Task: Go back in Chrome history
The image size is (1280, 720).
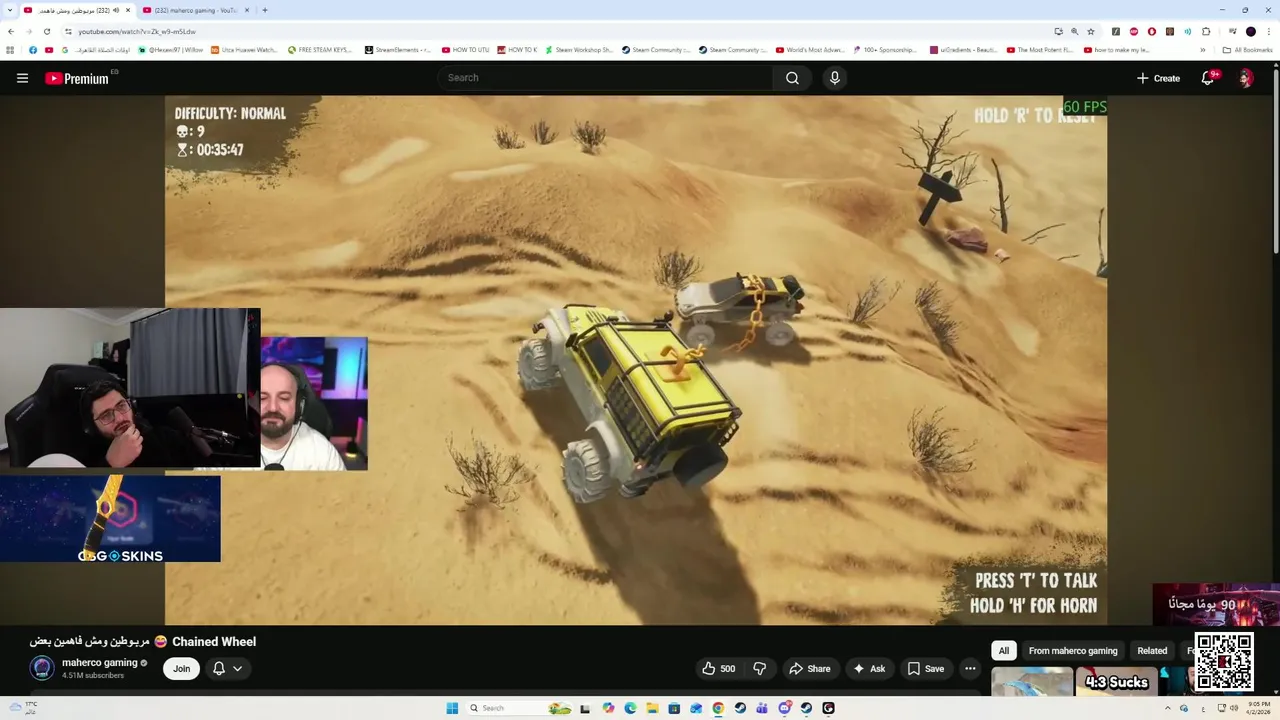Action: (11, 31)
